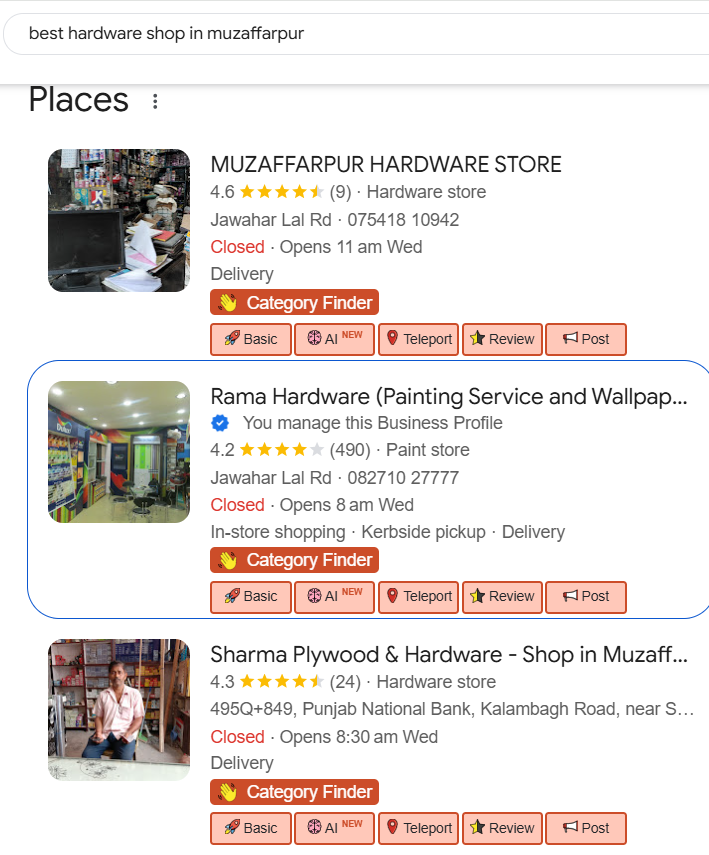The image size is (709, 855).
Task: Click Category Finder under Rama Hardware
Action: 295,560
